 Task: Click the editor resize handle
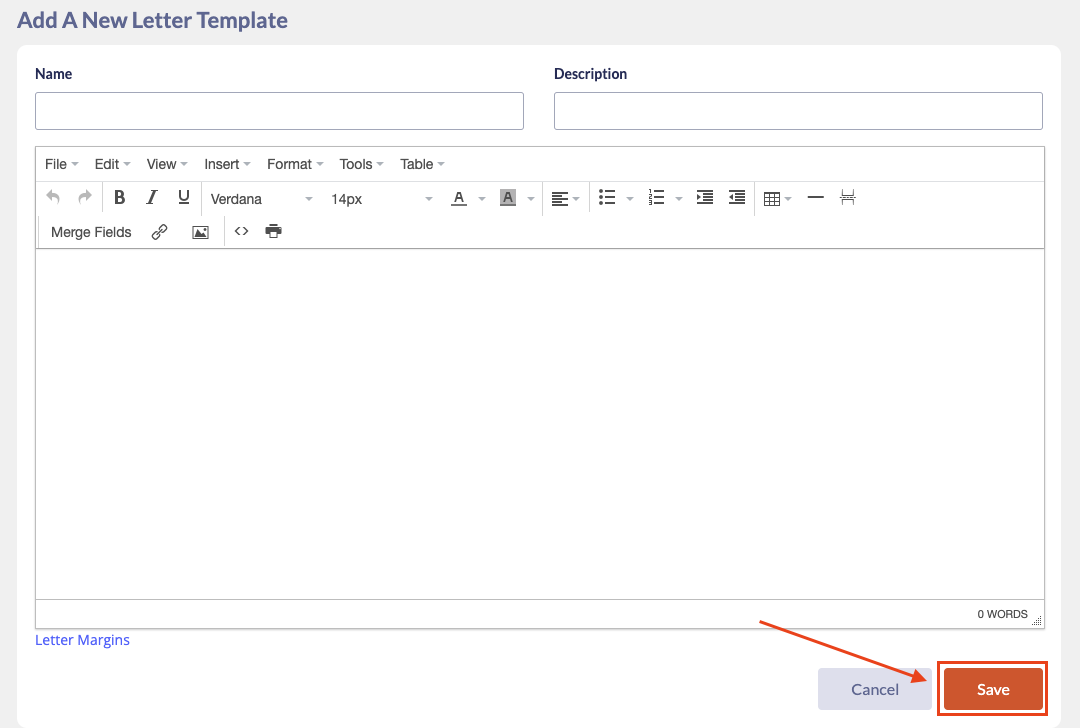(x=1037, y=621)
